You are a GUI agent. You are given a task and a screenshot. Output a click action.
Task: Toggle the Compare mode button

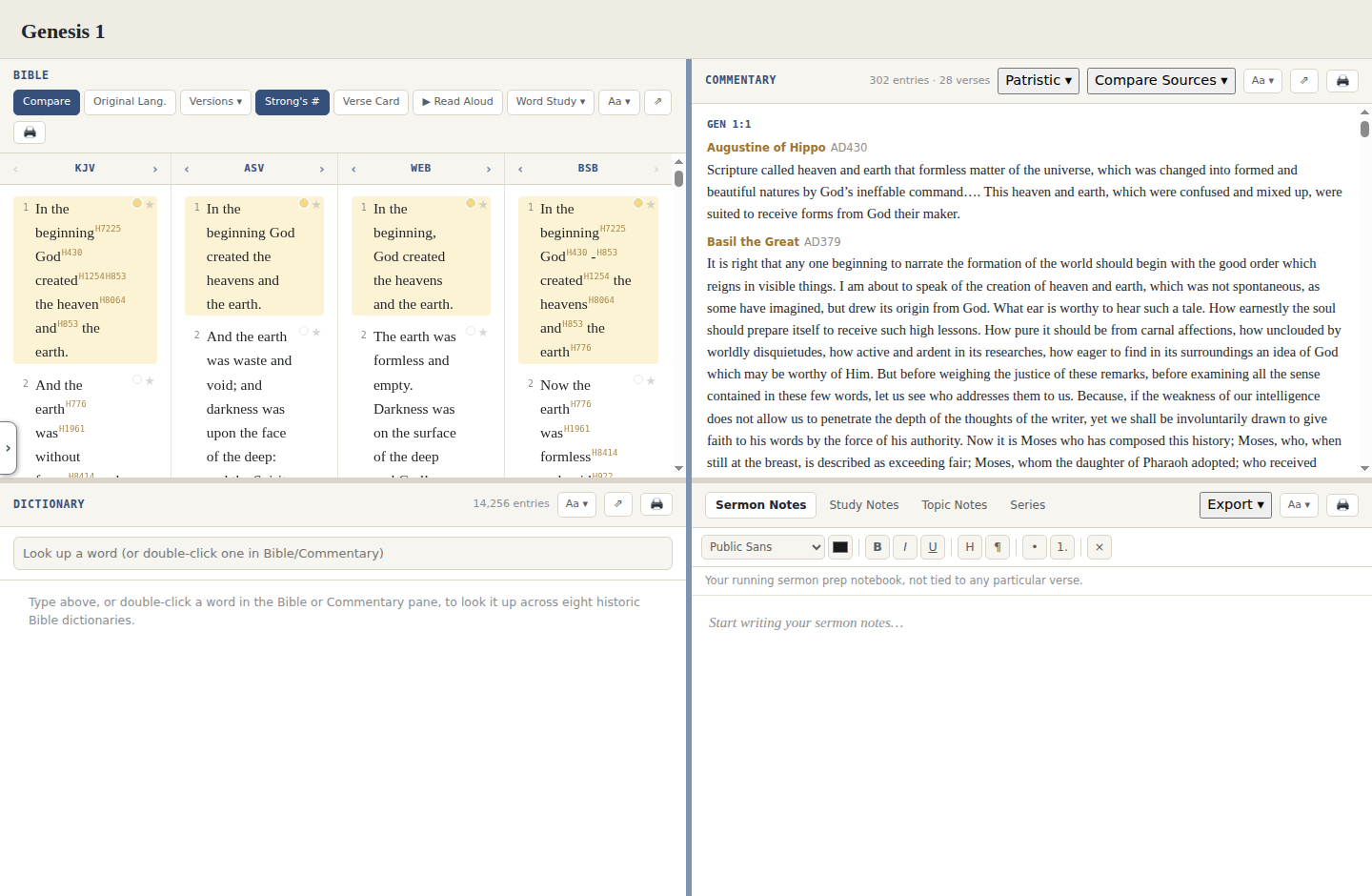(x=47, y=102)
